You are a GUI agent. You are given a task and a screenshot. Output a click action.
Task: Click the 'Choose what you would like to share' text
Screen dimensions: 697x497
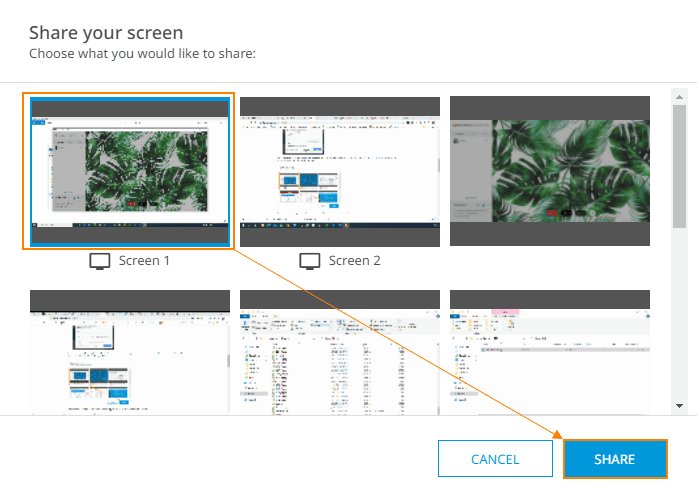143,52
